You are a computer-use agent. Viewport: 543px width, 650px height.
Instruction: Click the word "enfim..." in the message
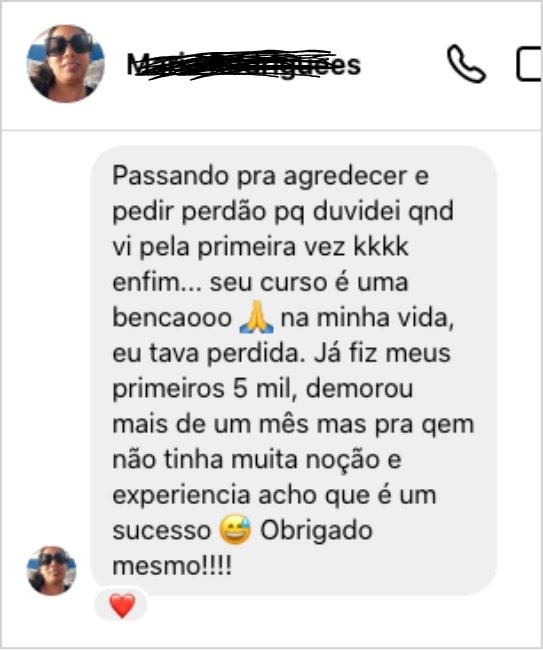point(157,282)
